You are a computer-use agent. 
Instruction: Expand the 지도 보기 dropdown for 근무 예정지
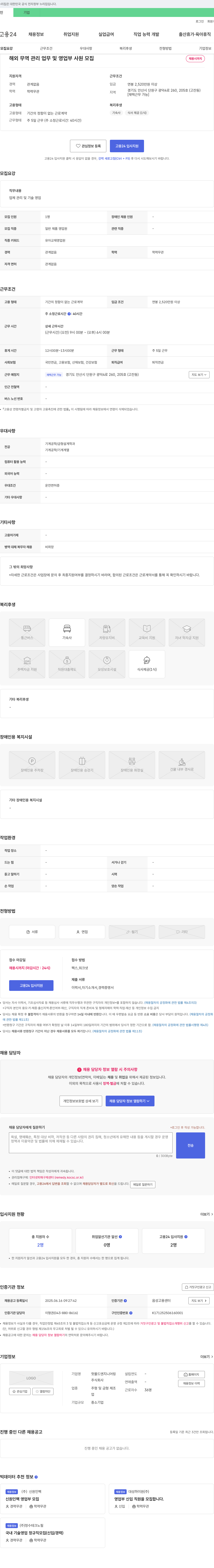pyautogui.click(x=199, y=375)
